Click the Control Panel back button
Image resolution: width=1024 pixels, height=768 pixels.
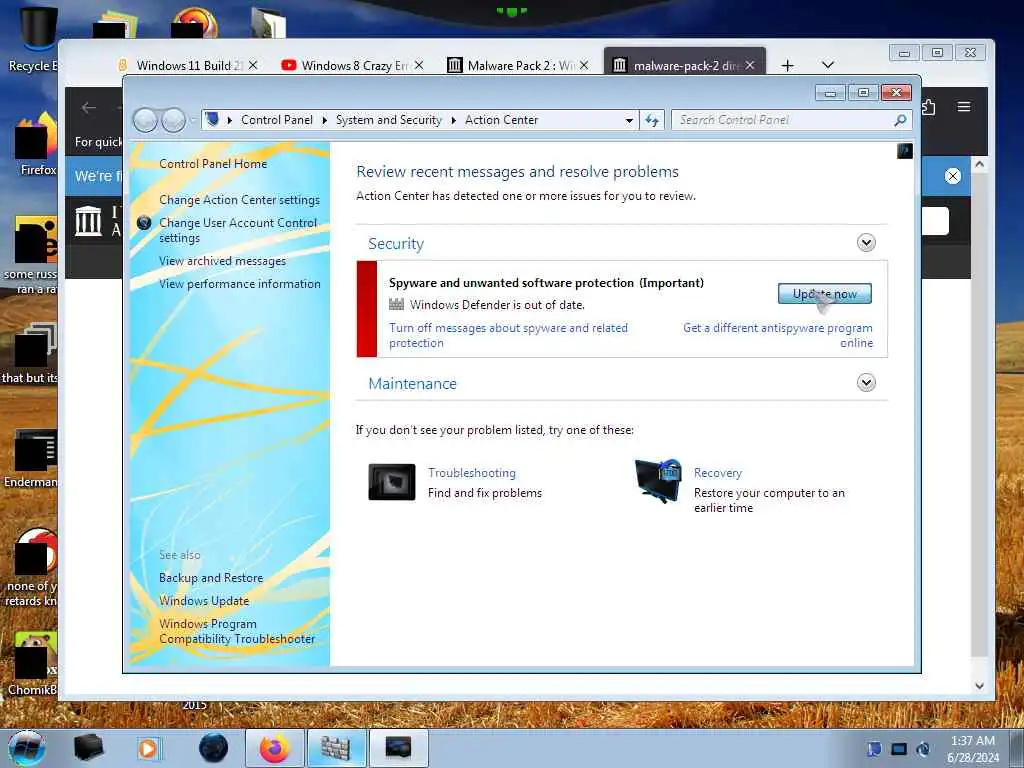[145, 120]
